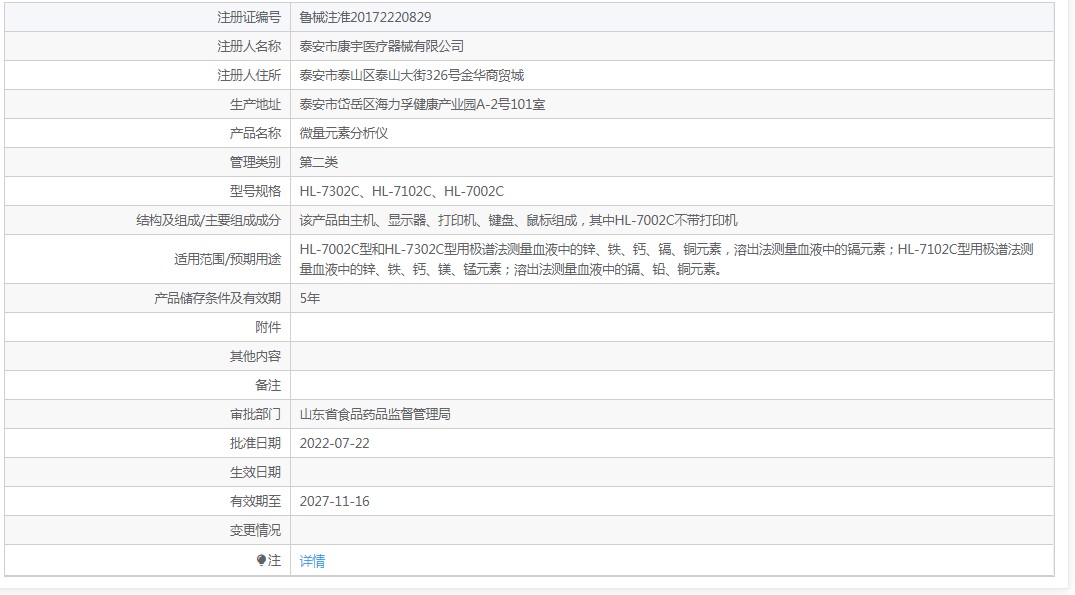Screen dimensions: 1075x595
Task: Click the empty 附件 attachment cell
Action: [x=500, y=326]
